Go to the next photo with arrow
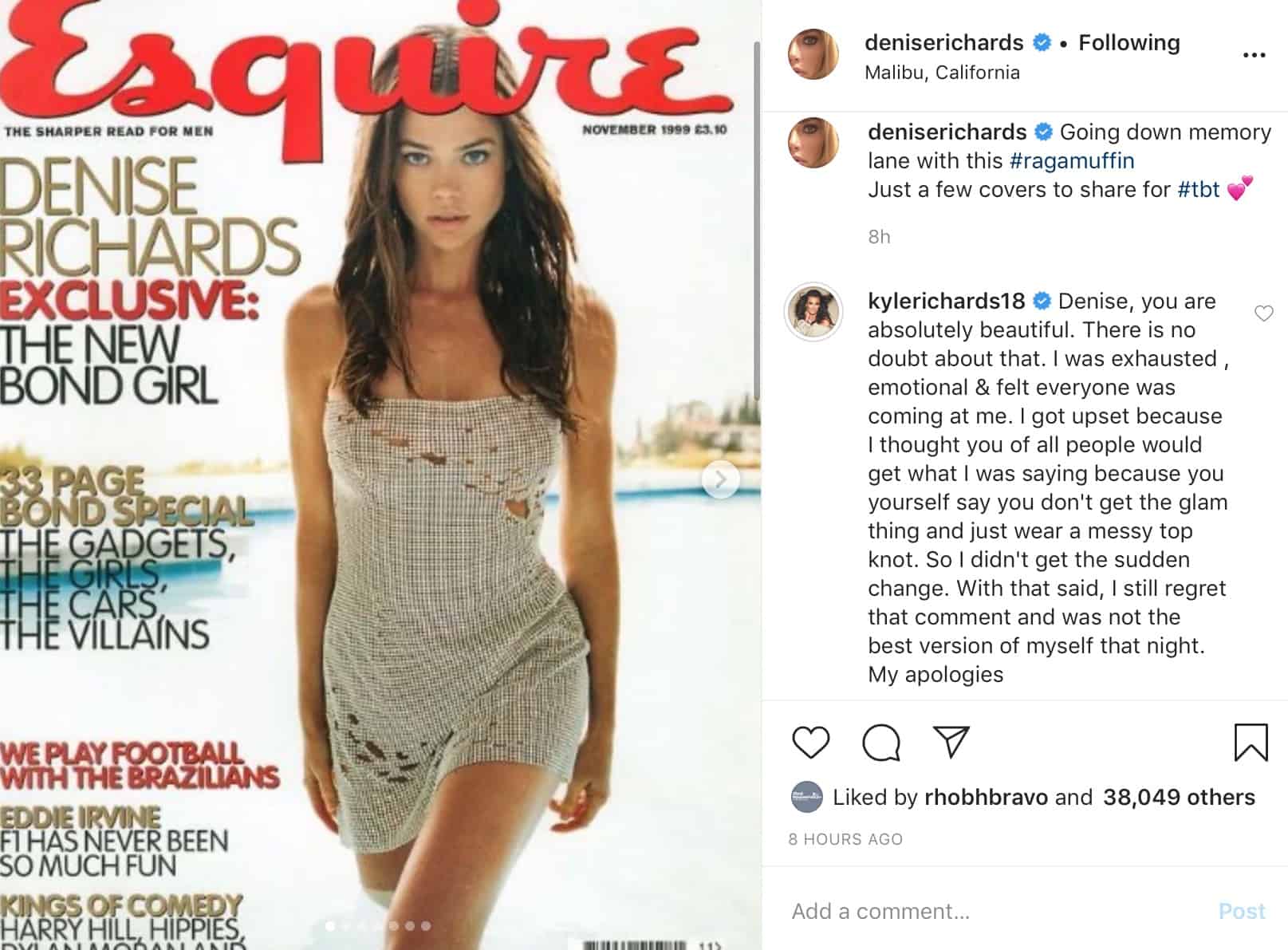The width and height of the screenshot is (1288, 950). [x=721, y=479]
